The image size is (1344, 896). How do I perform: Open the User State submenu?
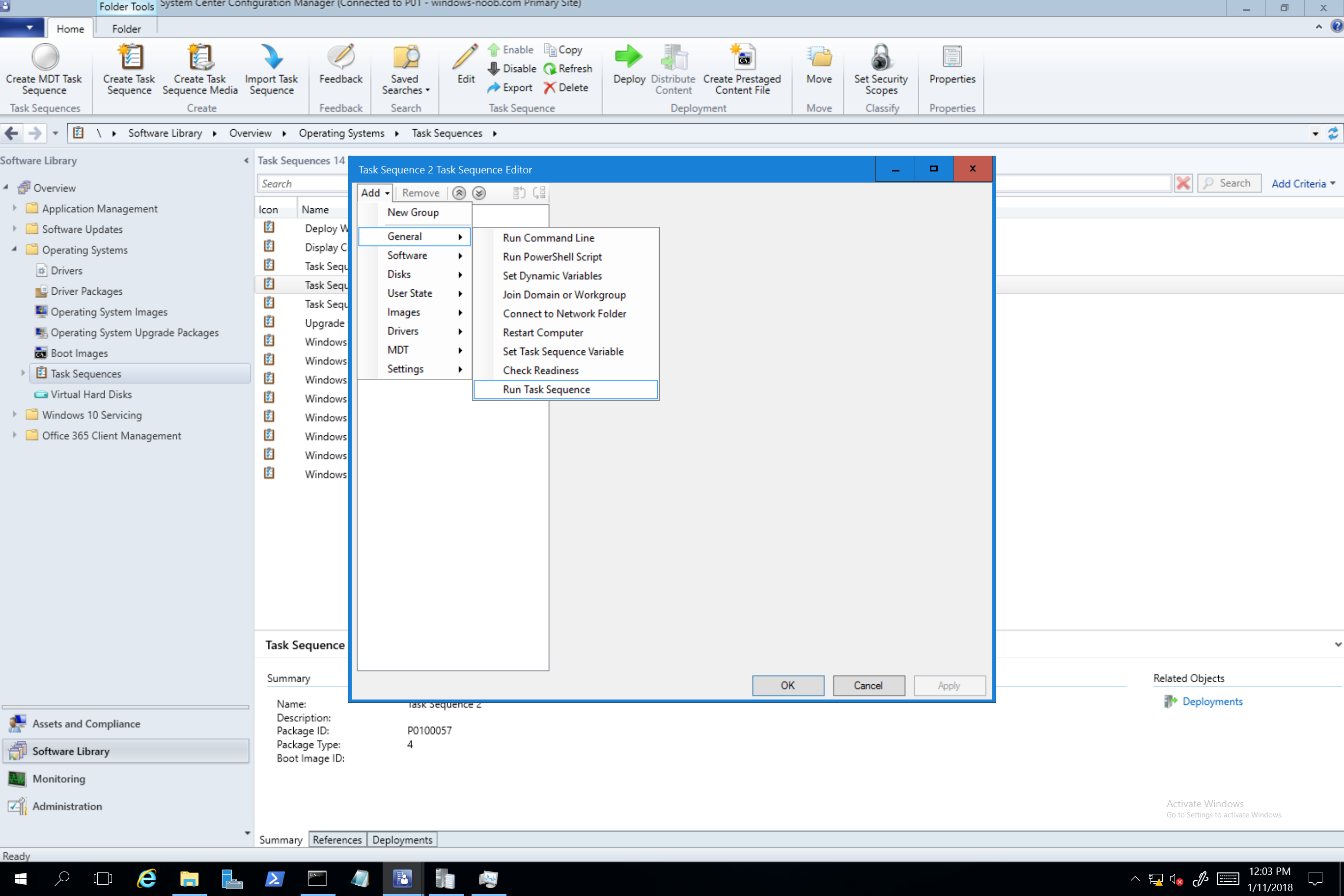point(414,293)
